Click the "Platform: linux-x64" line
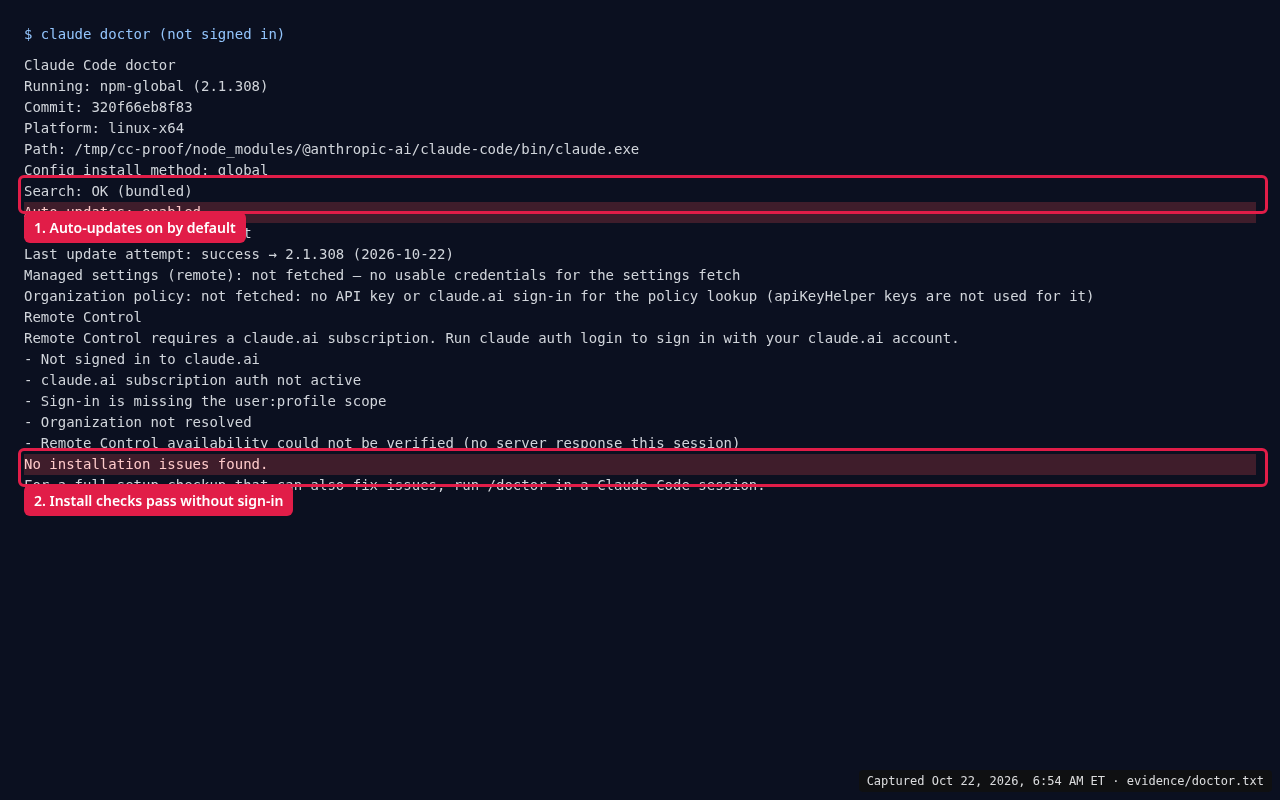Screen dimensions: 1280x800 point(104,128)
